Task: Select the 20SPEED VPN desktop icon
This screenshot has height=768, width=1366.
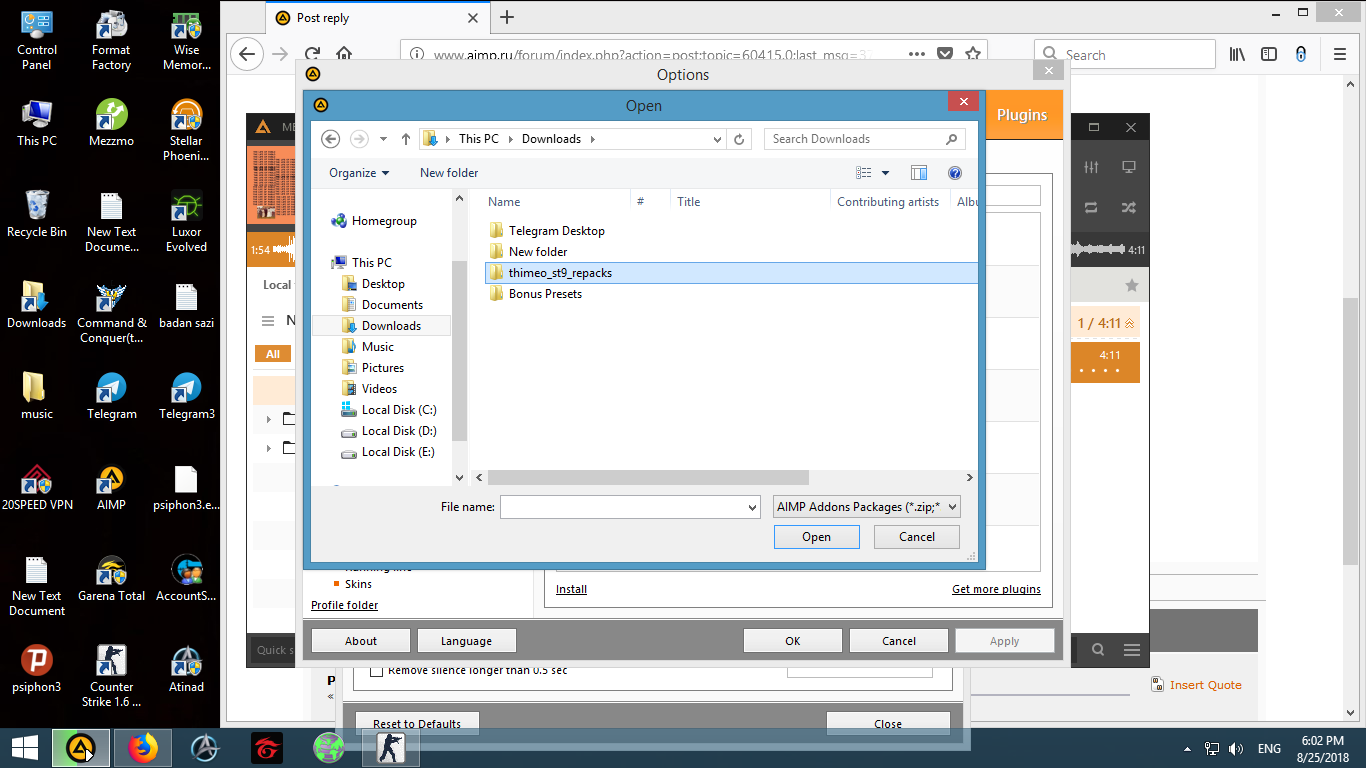Action: click(37, 488)
